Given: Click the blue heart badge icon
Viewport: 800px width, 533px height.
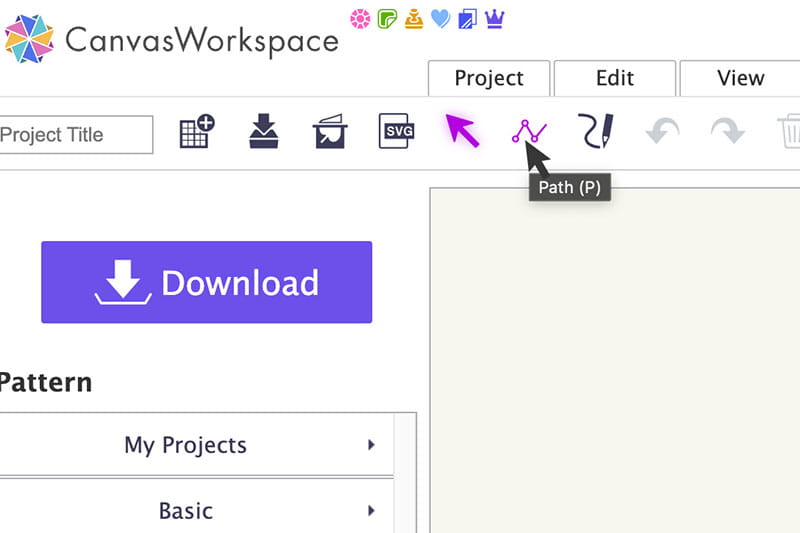Looking at the screenshot, I should click(x=440, y=18).
